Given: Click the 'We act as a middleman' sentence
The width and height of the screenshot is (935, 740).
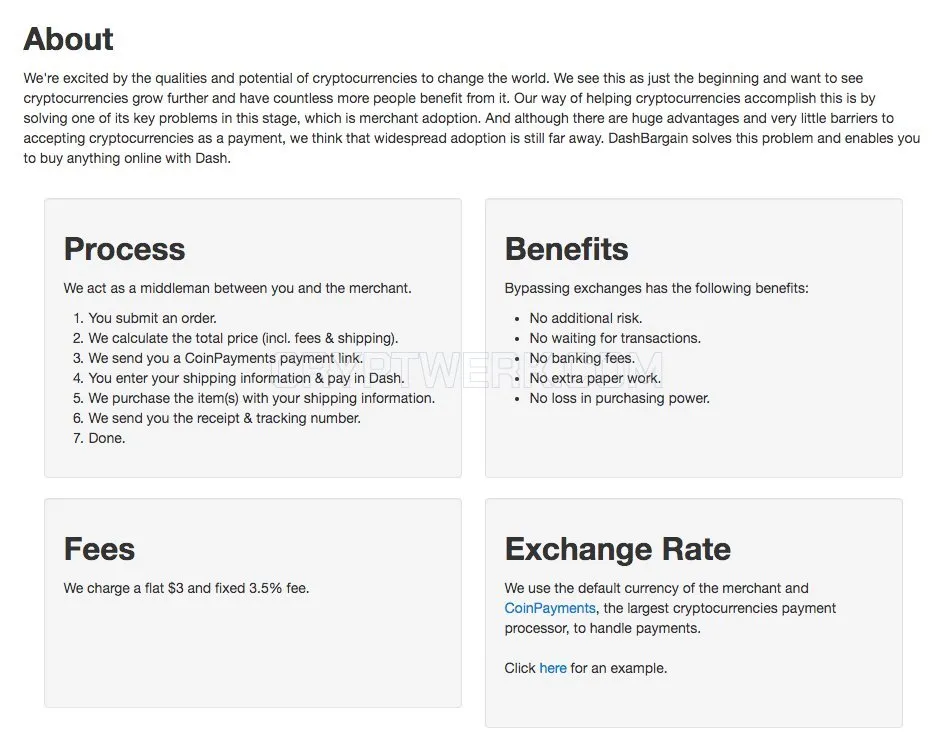Looking at the screenshot, I should [237, 289].
